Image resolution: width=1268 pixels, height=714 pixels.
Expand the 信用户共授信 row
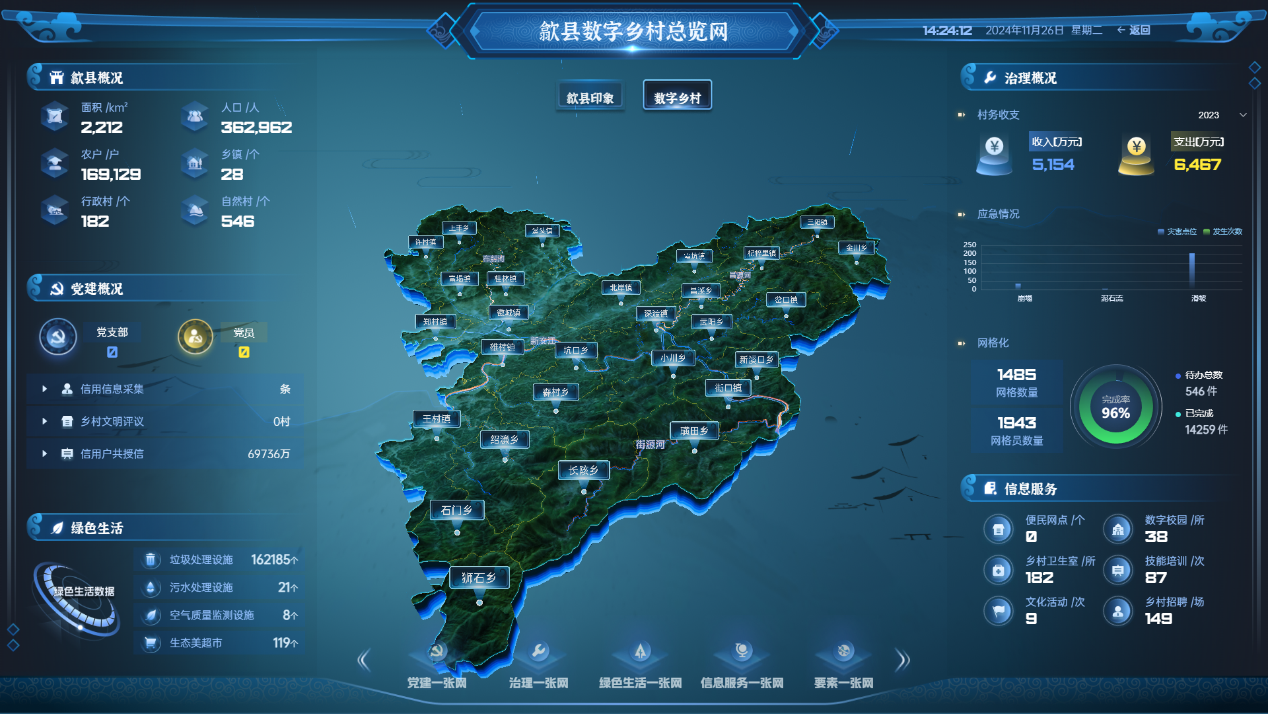45,453
